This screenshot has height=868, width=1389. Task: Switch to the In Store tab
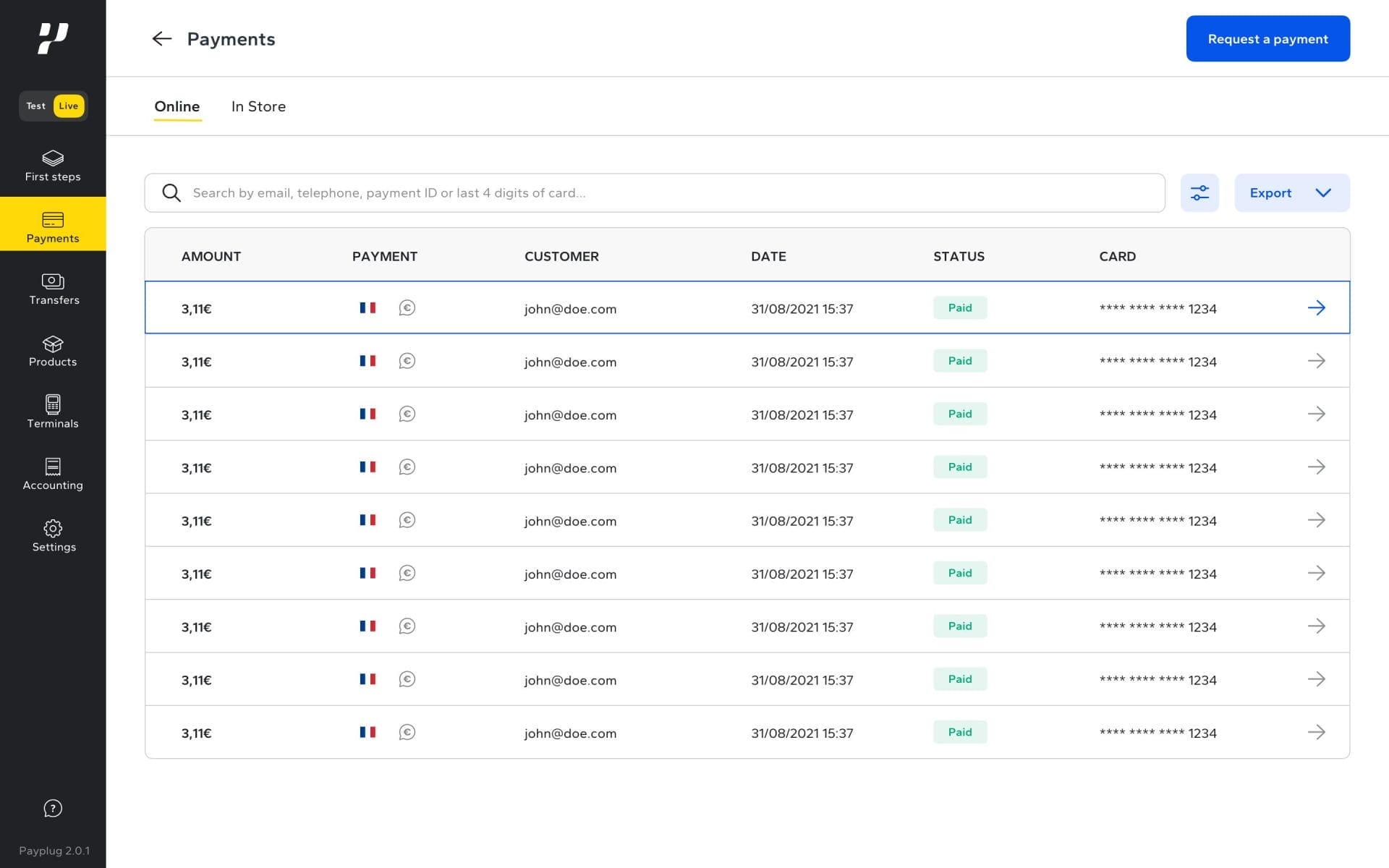258,106
